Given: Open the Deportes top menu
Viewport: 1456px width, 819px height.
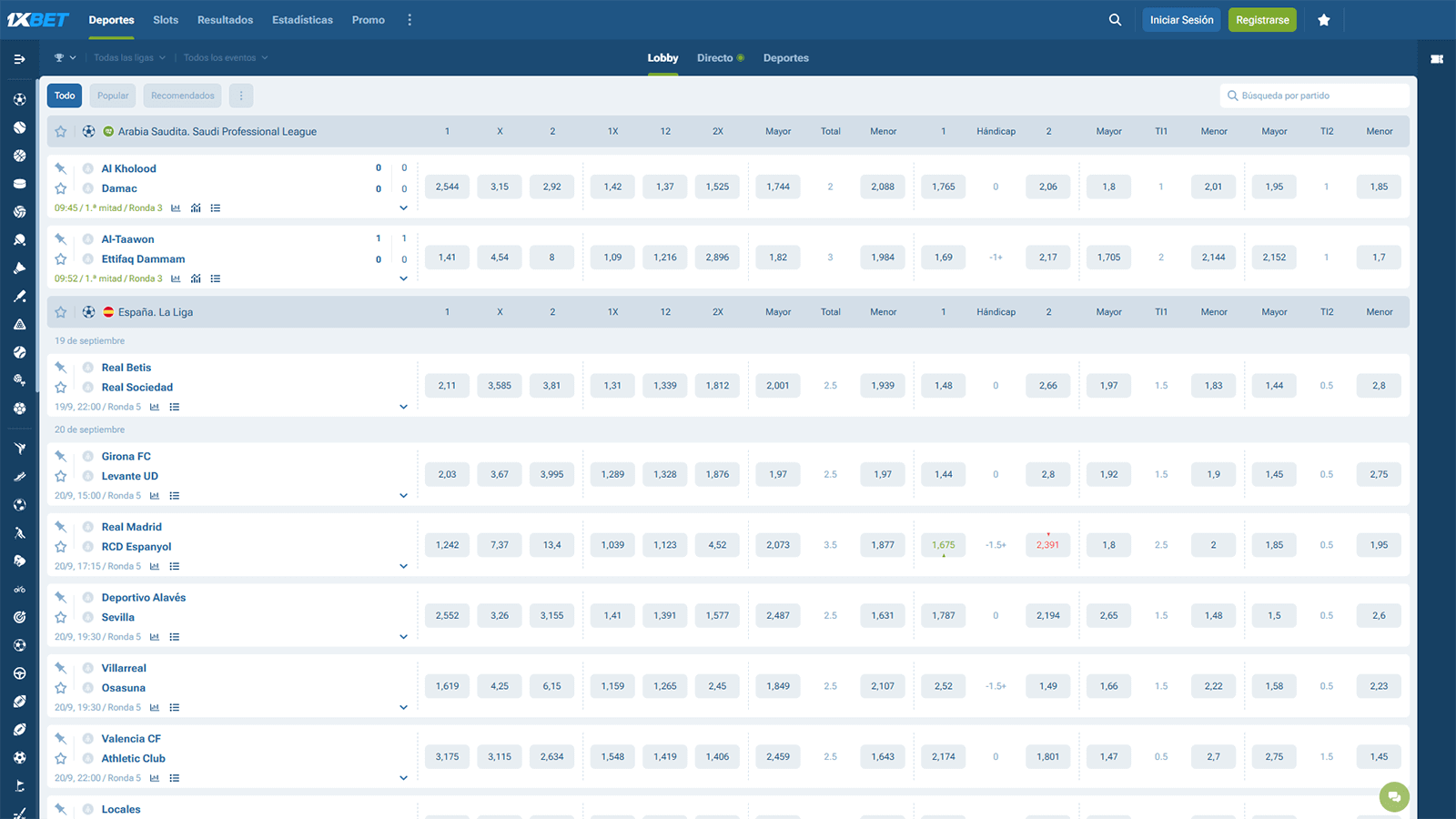Looking at the screenshot, I should coord(111,20).
